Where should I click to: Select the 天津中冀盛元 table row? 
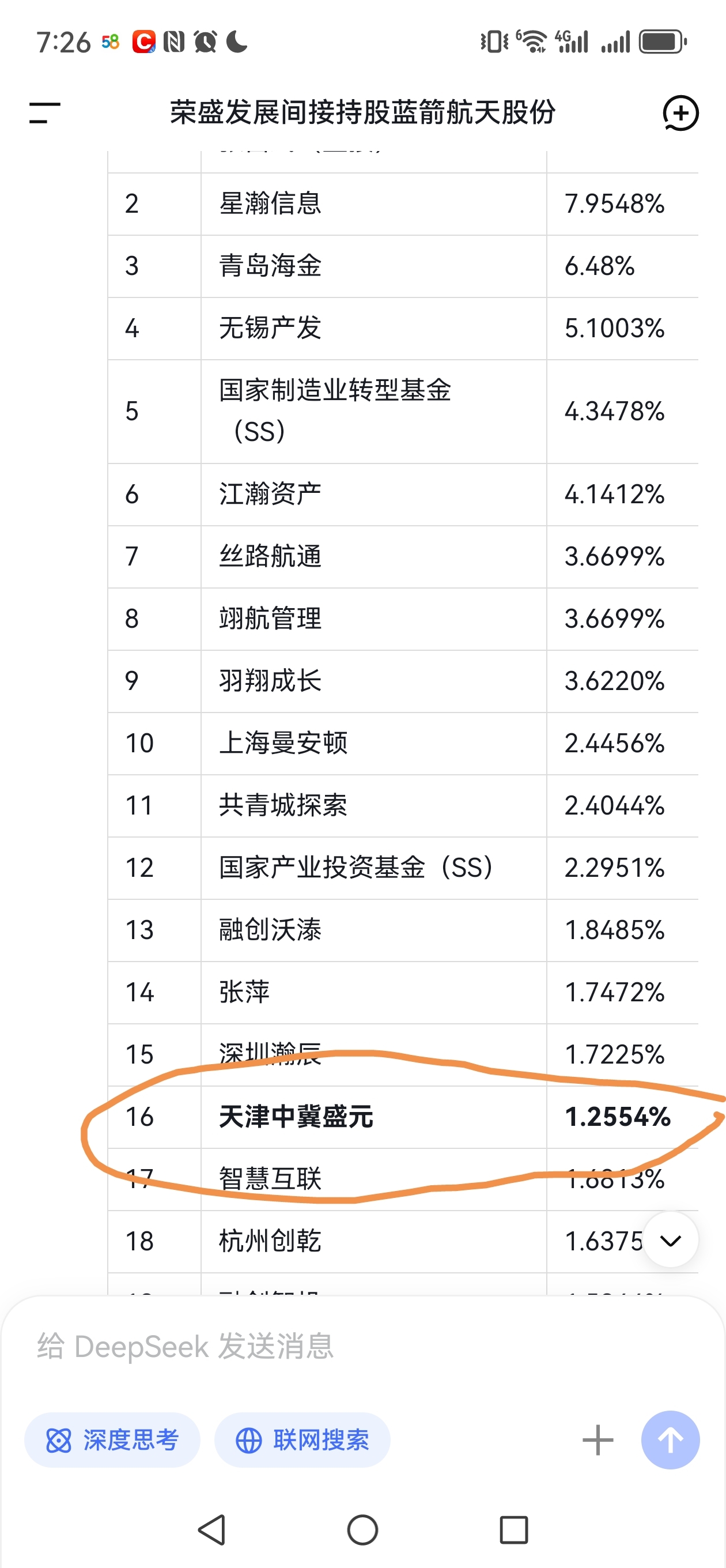coord(403,1117)
